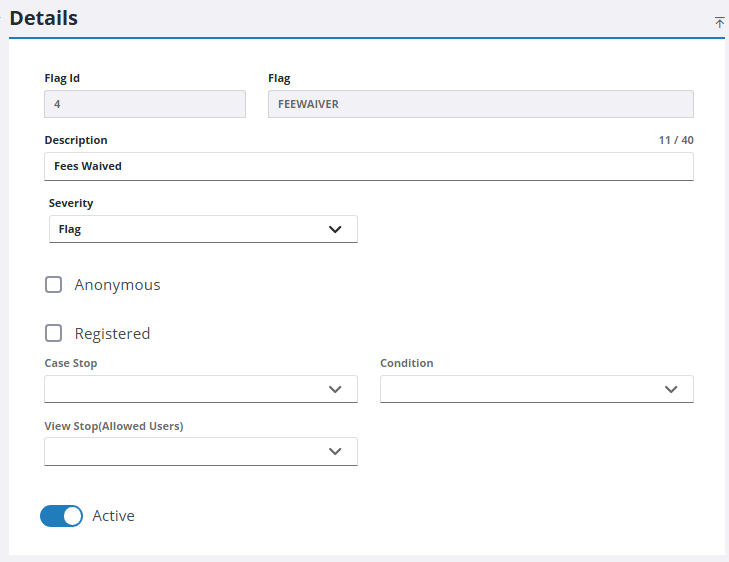The width and height of the screenshot is (729, 562).
Task: Click the Severity chevron arrow
Action: (335, 229)
